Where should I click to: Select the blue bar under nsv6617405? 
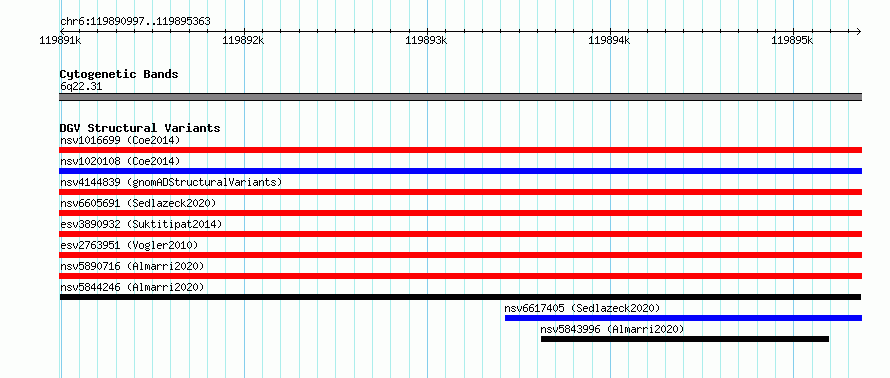click(x=683, y=318)
